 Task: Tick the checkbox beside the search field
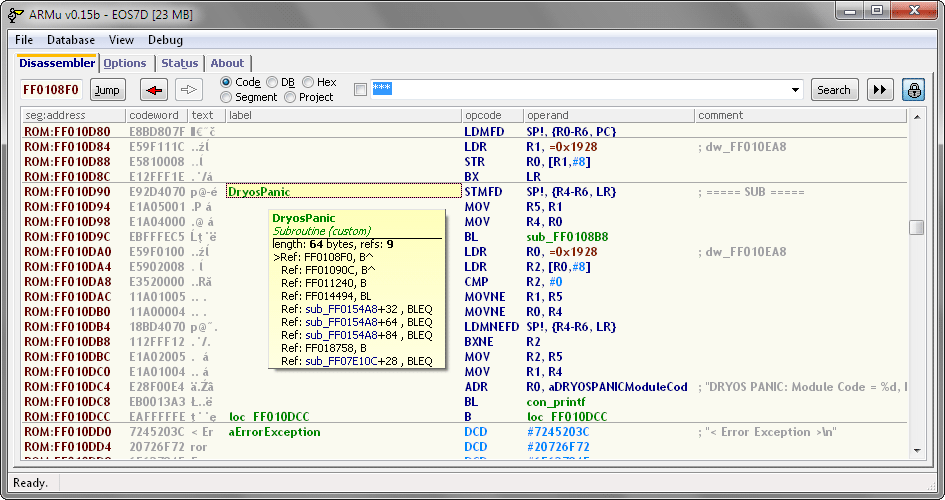point(360,90)
